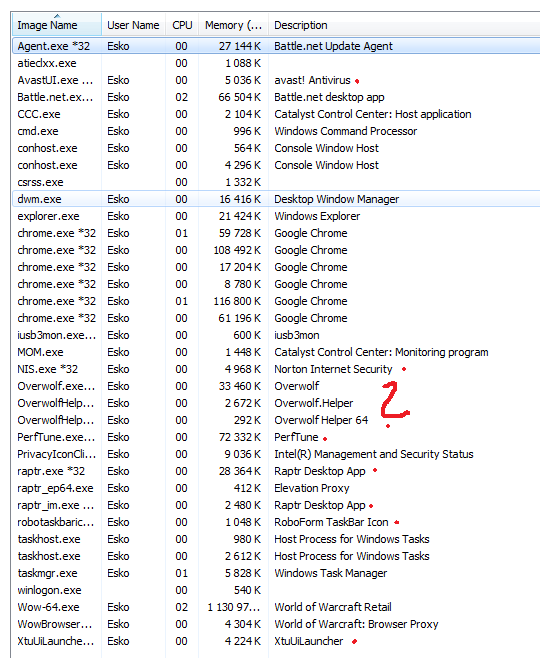The height and width of the screenshot is (658, 540).
Task: Select the Overwolf.Helper description row
Action: pos(276,403)
